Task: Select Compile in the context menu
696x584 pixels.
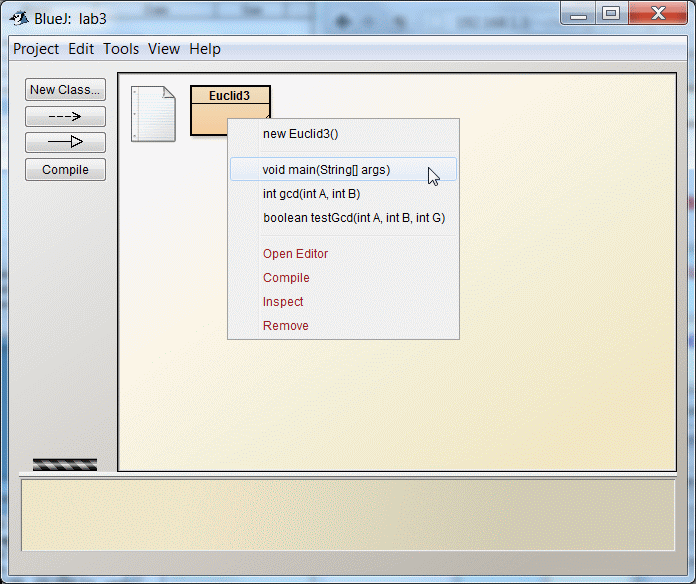Action: point(343,277)
